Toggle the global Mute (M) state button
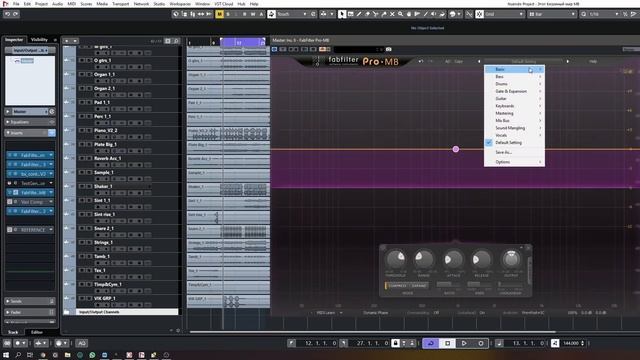This screenshot has width=640, height=360. pyautogui.click(x=220, y=14)
